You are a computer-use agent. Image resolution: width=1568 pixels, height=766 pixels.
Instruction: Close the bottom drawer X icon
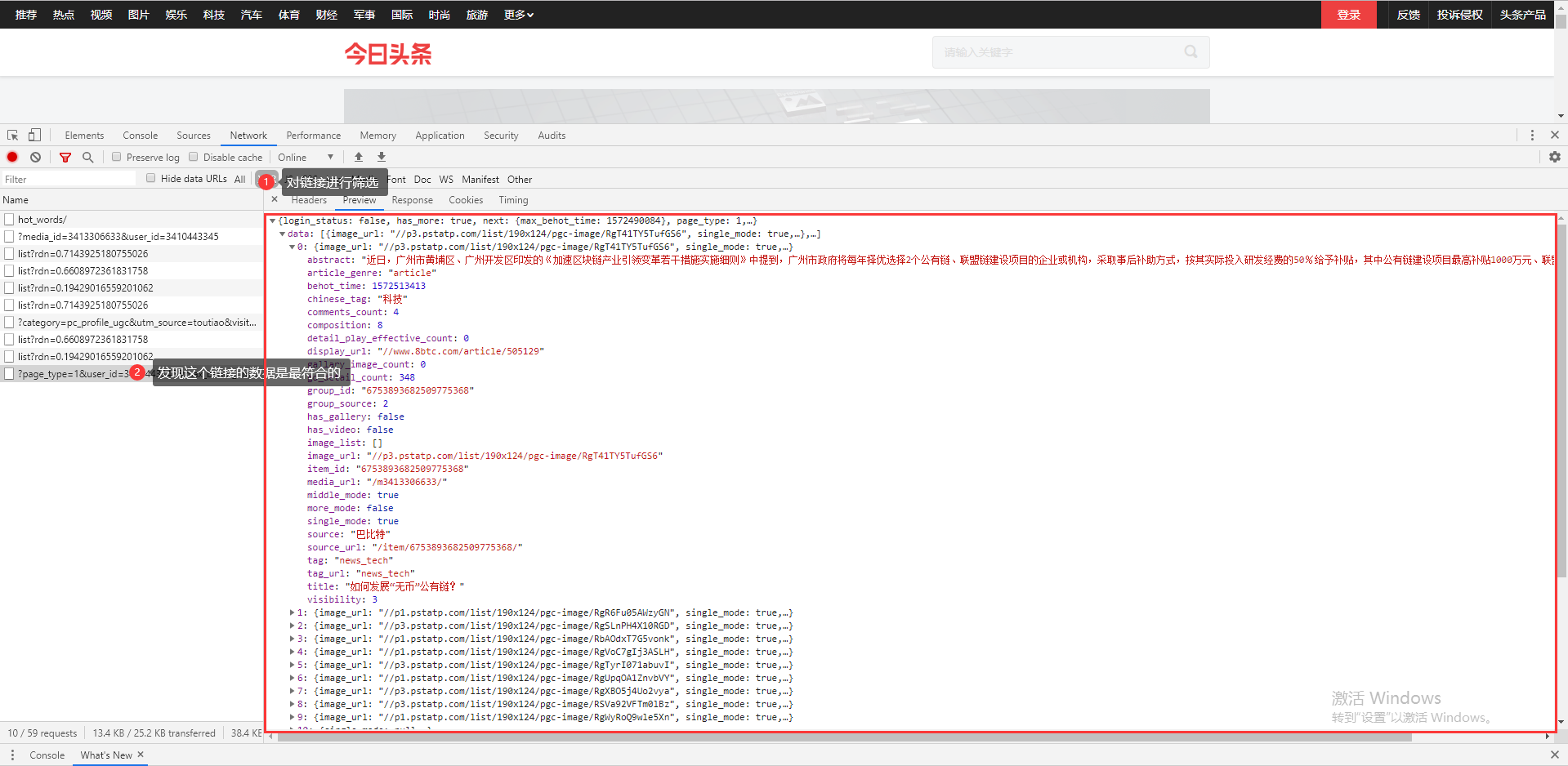click(1555, 755)
